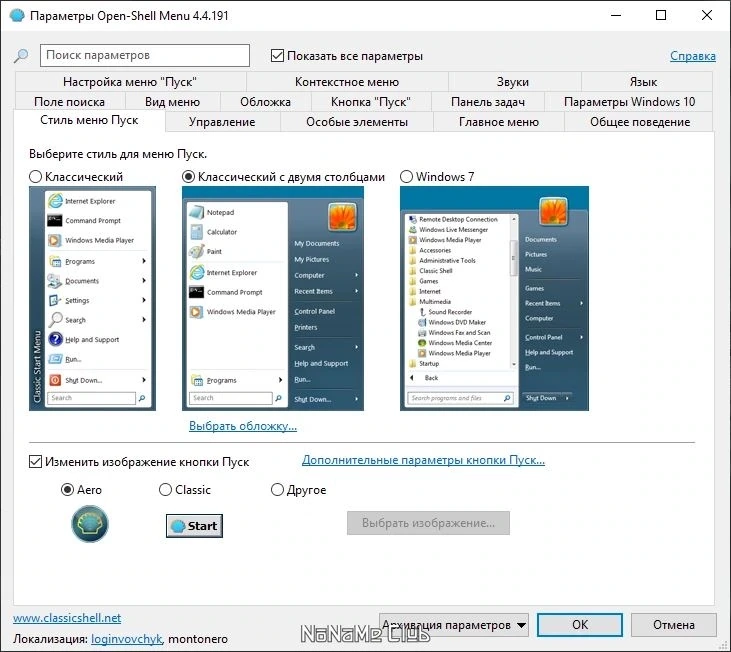731x652 pixels.
Task: Click the loginvovchyk localization link
Action: point(127,639)
